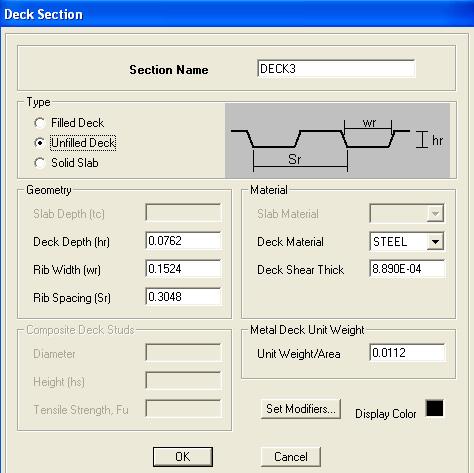Click the STEEL combo box value
The image size is (474, 473).
[399, 241]
